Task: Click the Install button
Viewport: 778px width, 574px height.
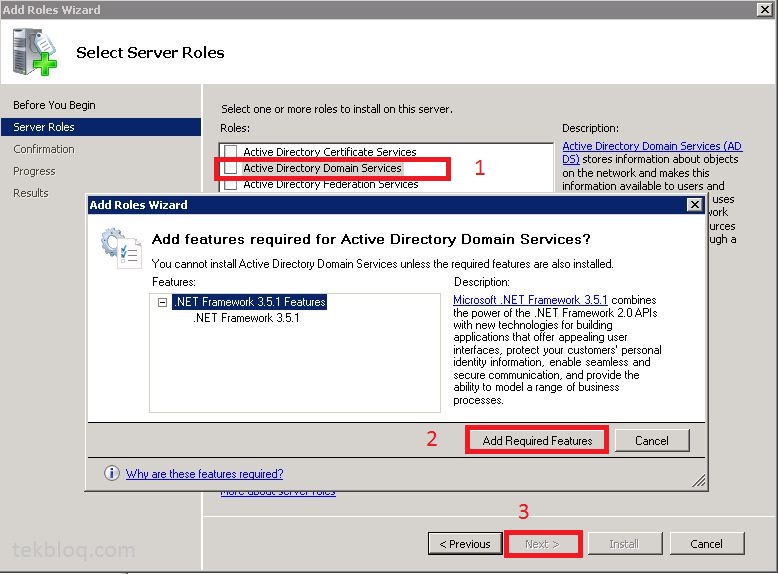Action: point(624,544)
